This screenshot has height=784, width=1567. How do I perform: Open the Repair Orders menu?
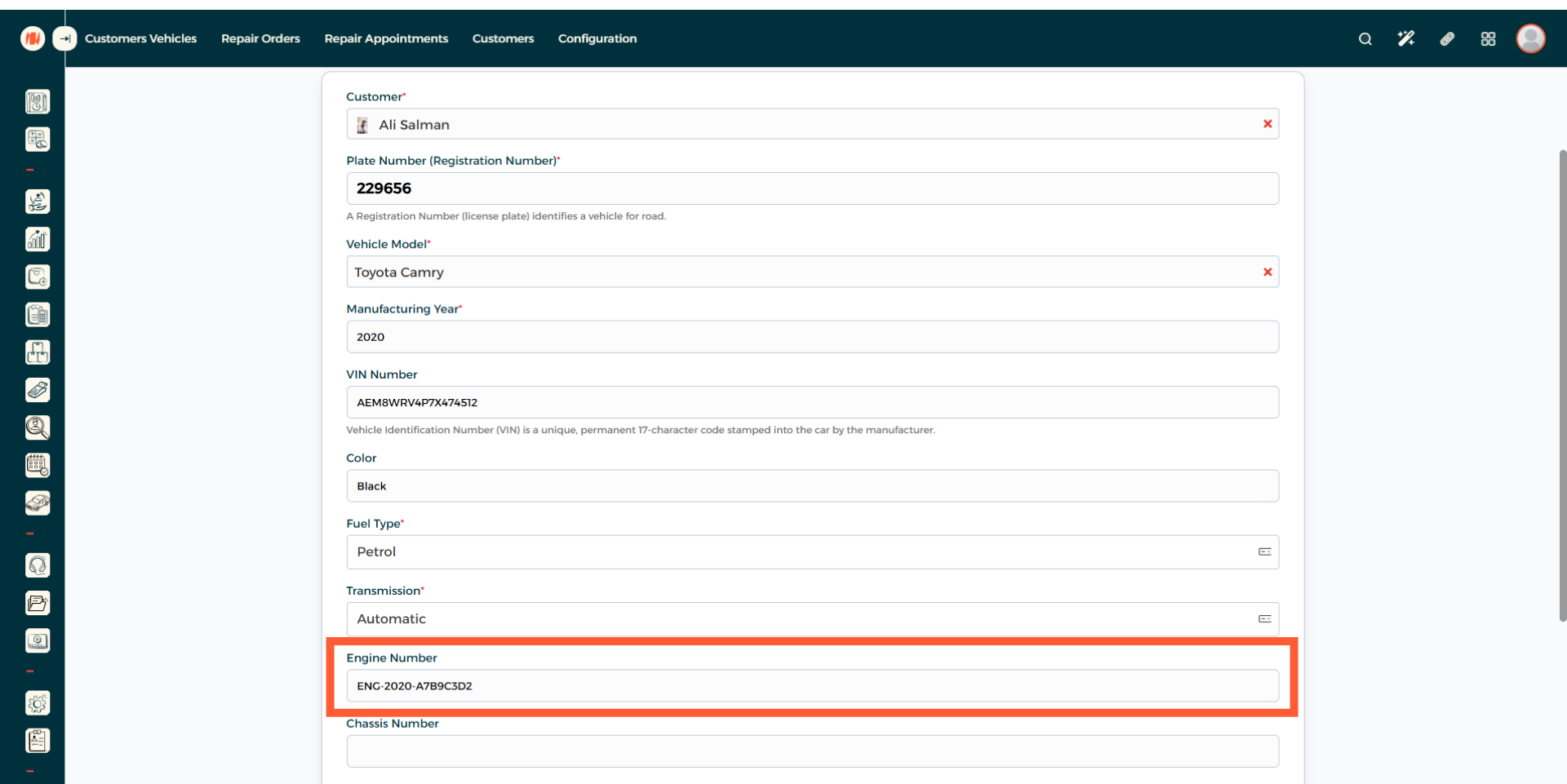coord(260,39)
